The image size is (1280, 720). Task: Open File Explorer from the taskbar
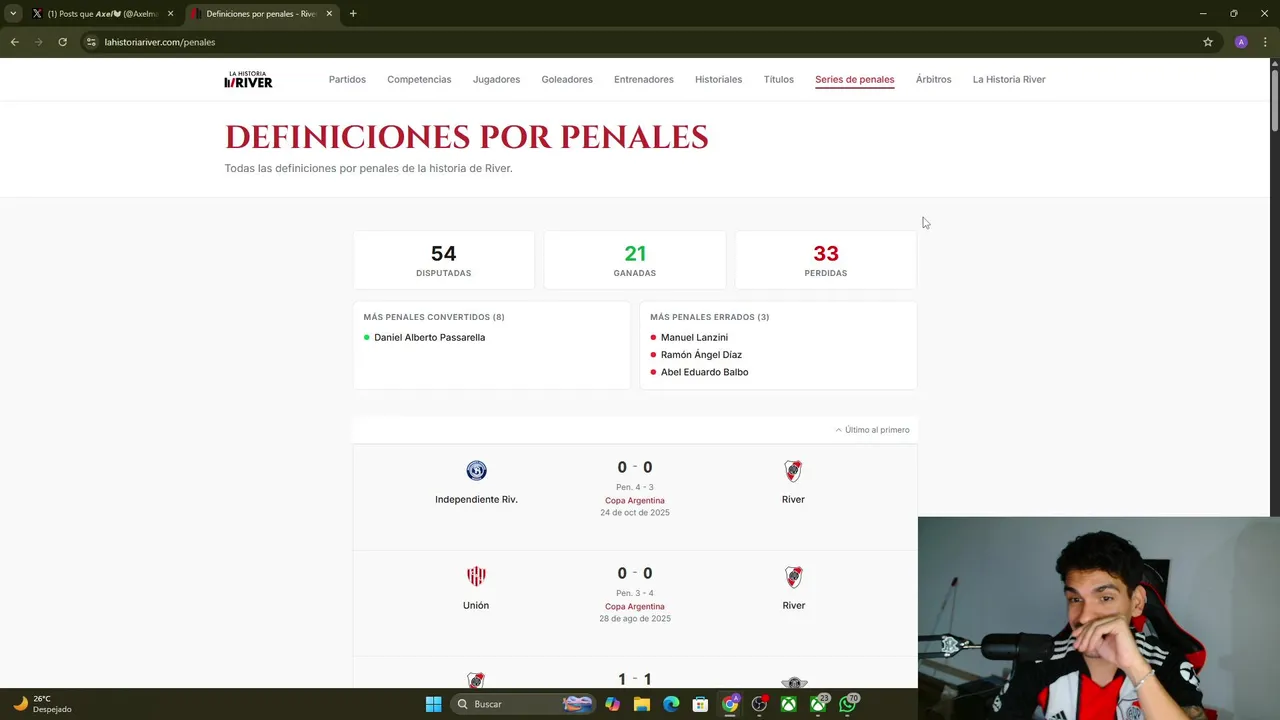tap(642, 704)
